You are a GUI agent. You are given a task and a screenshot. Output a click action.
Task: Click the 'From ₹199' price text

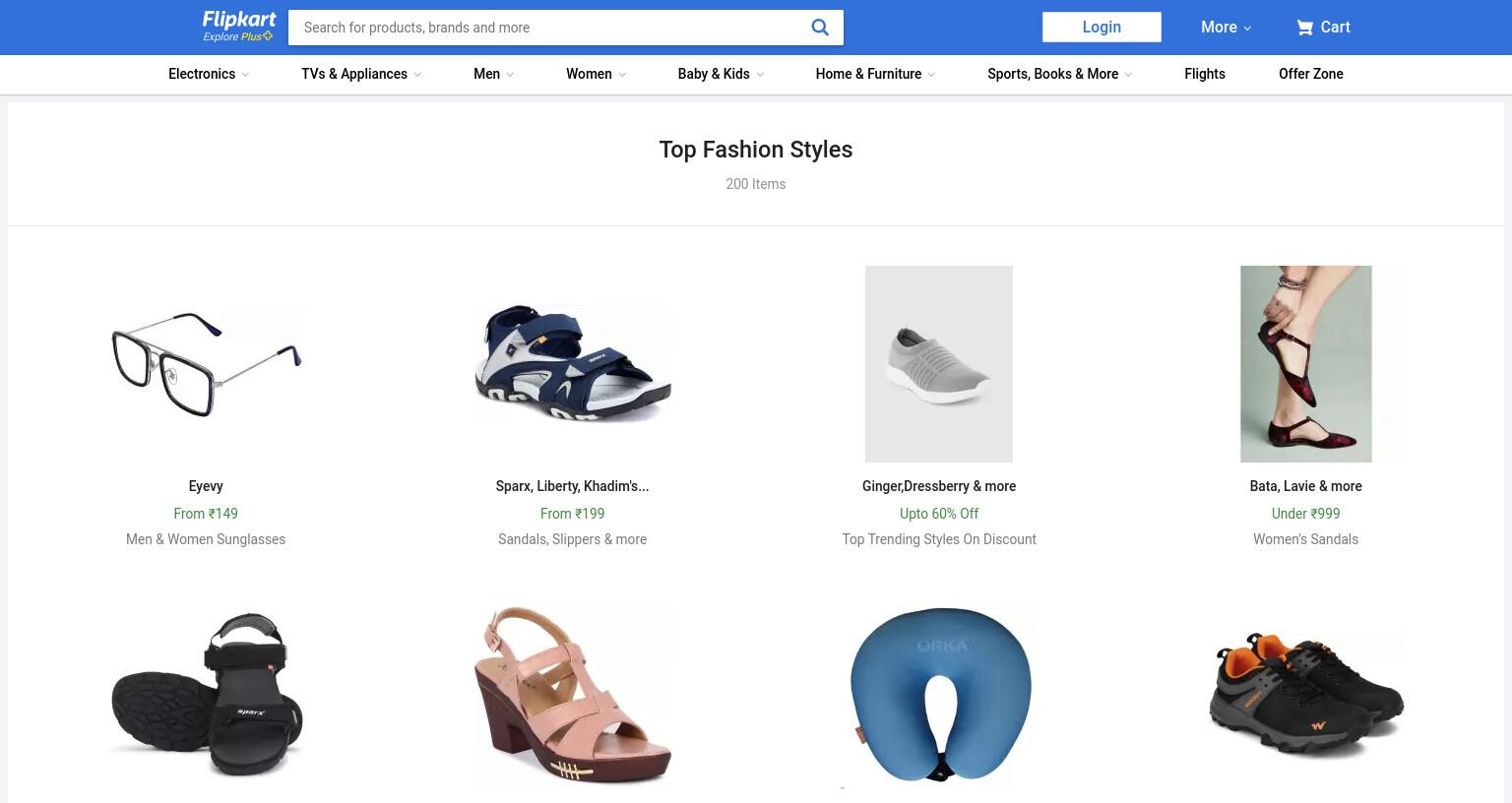point(573,514)
